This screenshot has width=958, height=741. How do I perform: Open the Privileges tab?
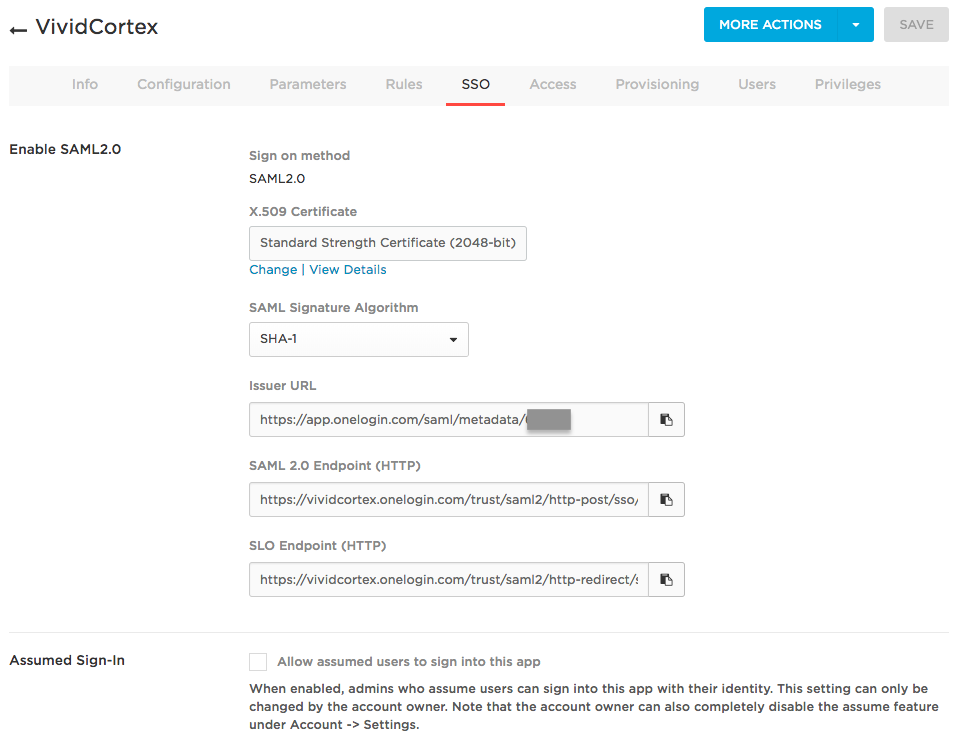tap(848, 84)
